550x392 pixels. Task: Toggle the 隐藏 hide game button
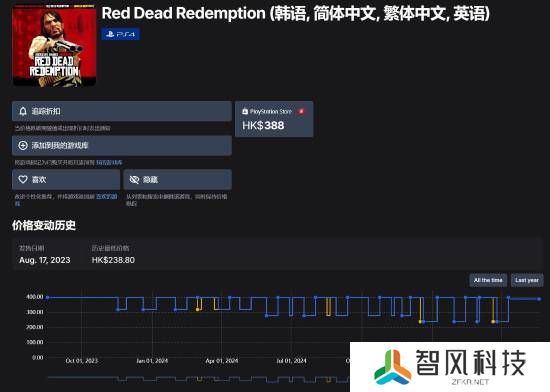pos(177,180)
